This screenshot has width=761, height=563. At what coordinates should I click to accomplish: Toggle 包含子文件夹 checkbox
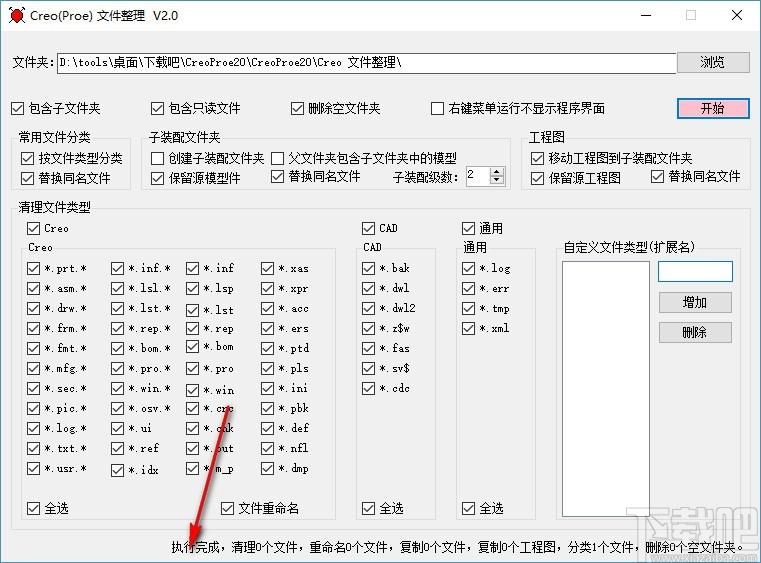point(18,108)
